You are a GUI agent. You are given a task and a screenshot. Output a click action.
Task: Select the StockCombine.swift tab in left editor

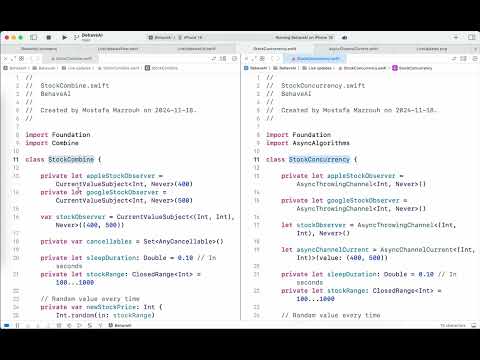[71, 59]
